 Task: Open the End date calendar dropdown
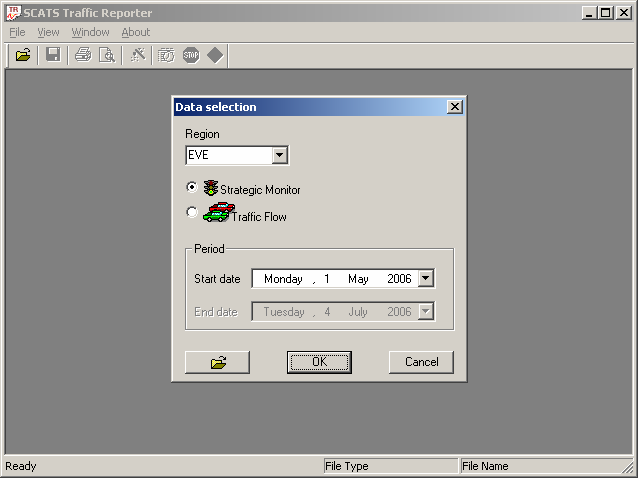click(x=426, y=312)
